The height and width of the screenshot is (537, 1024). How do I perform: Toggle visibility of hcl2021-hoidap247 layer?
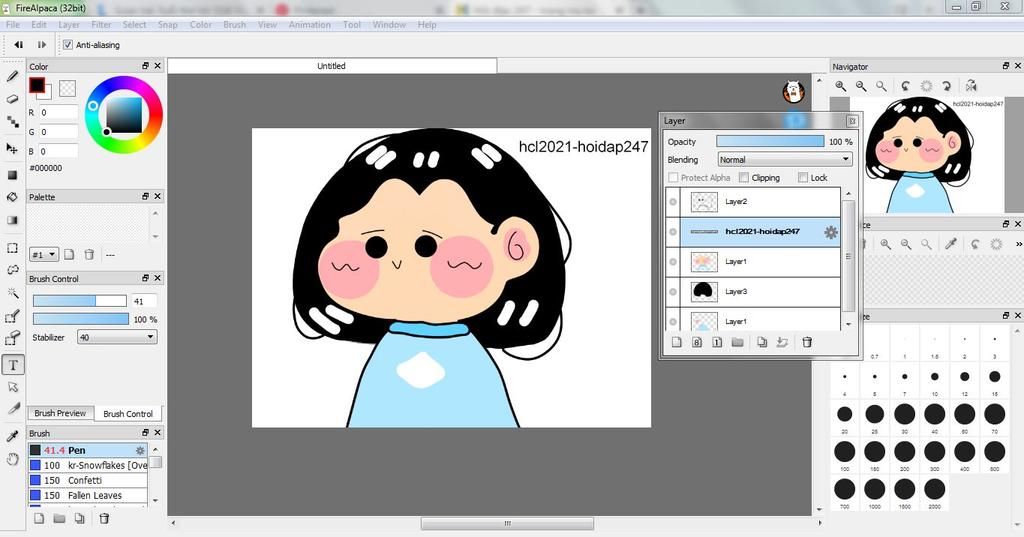point(673,232)
